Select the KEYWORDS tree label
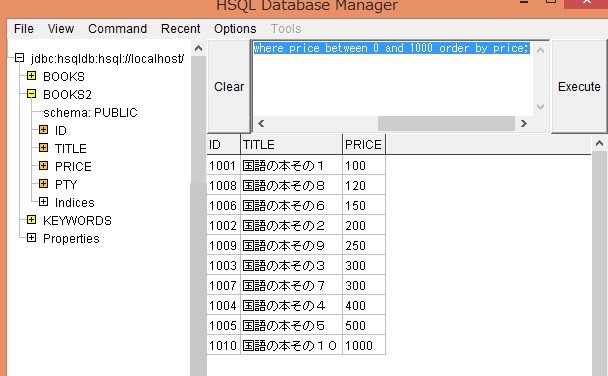 click(x=78, y=221)
